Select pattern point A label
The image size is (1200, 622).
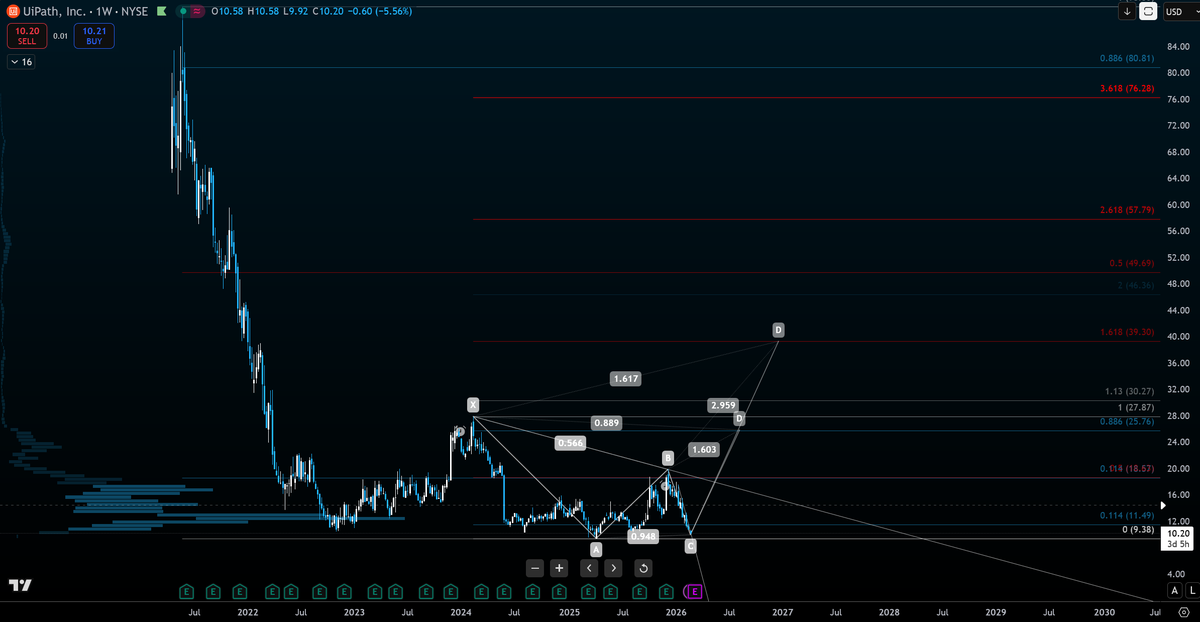click(x=596, y=549)
